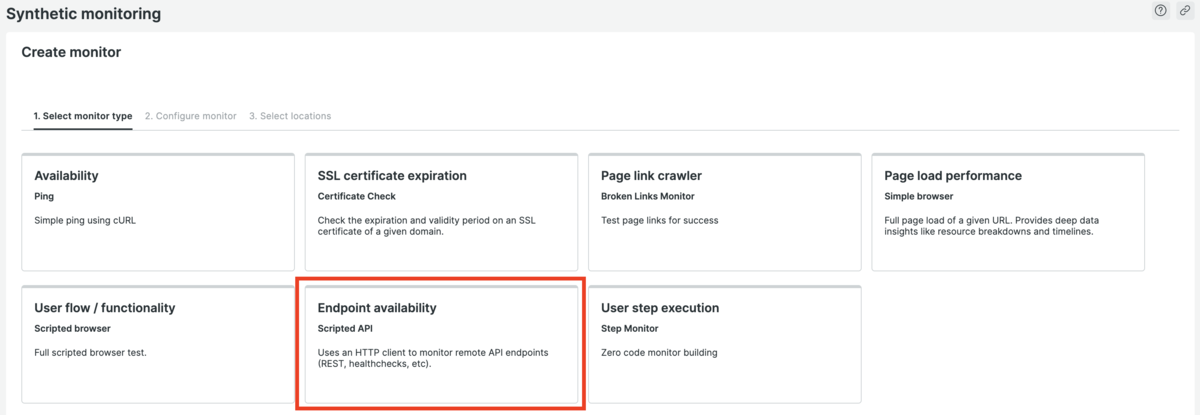Click the highlighted Endpoint availability card
Screen dimensions: 1200x415
[441, 345]
